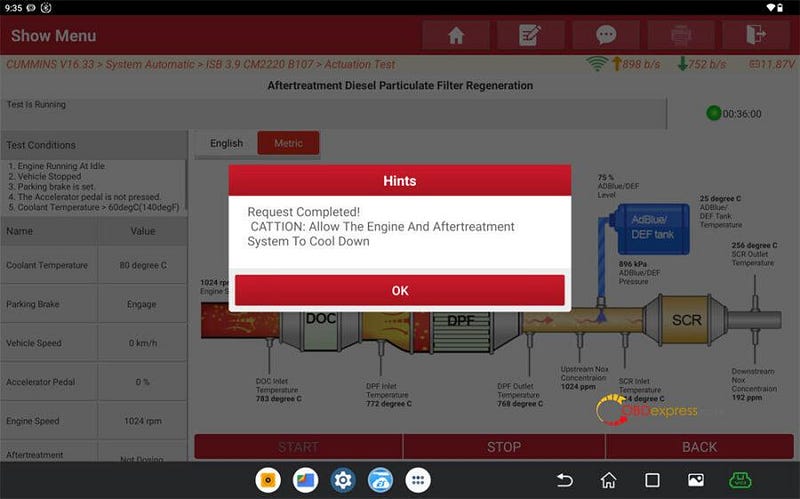
Task: Select the Parking Brake row
Action: pyautogui.click(x=94, y=304)
